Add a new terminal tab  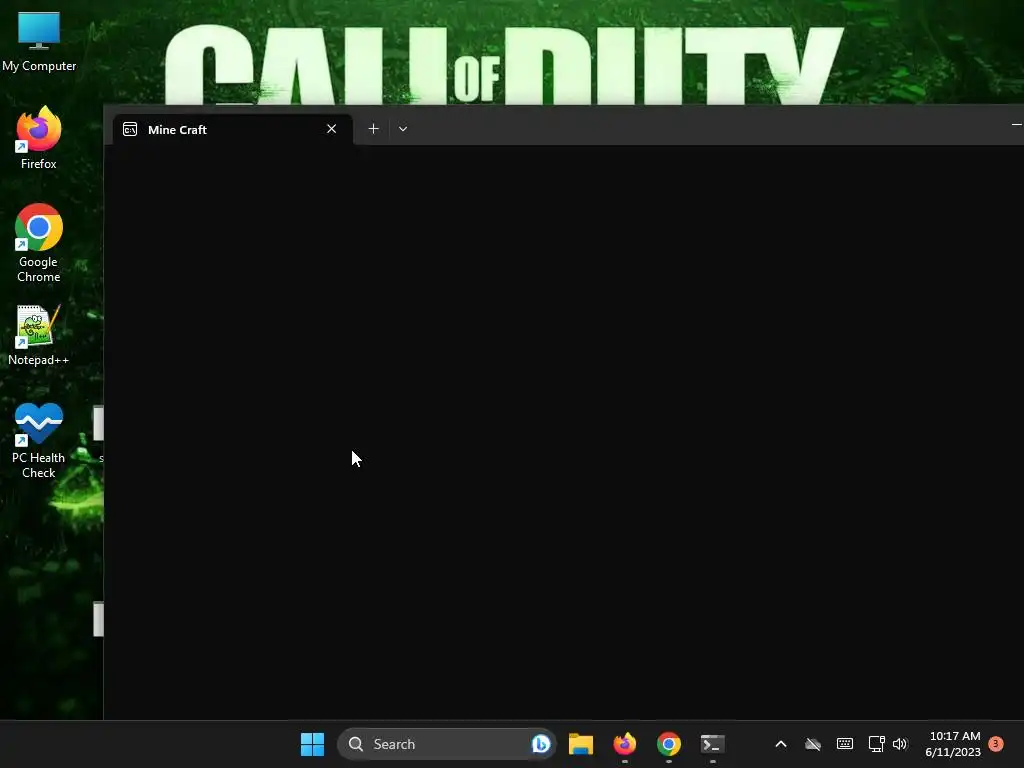point(374,129)
